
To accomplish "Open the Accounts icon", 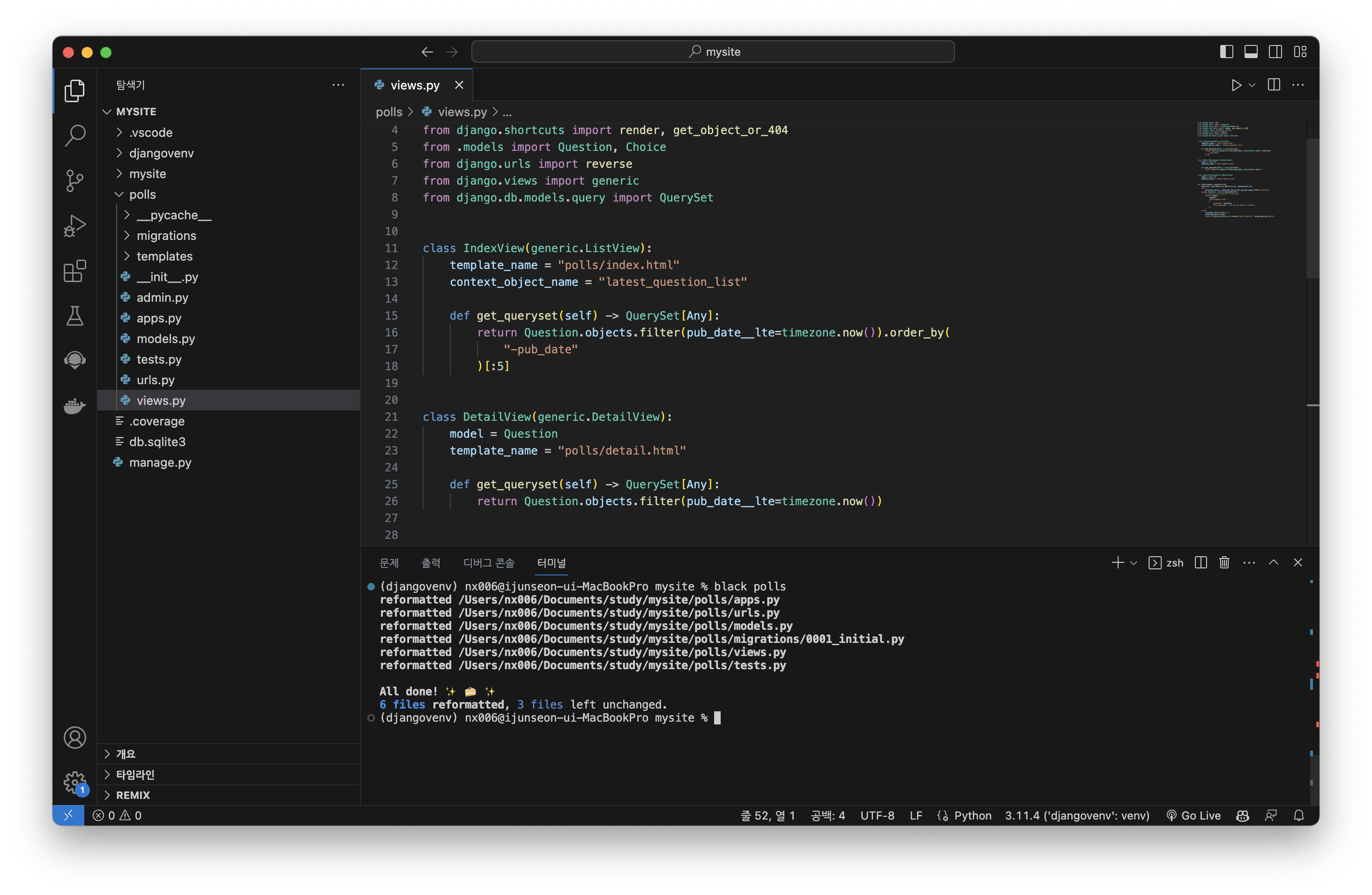I will coord(75,738).
